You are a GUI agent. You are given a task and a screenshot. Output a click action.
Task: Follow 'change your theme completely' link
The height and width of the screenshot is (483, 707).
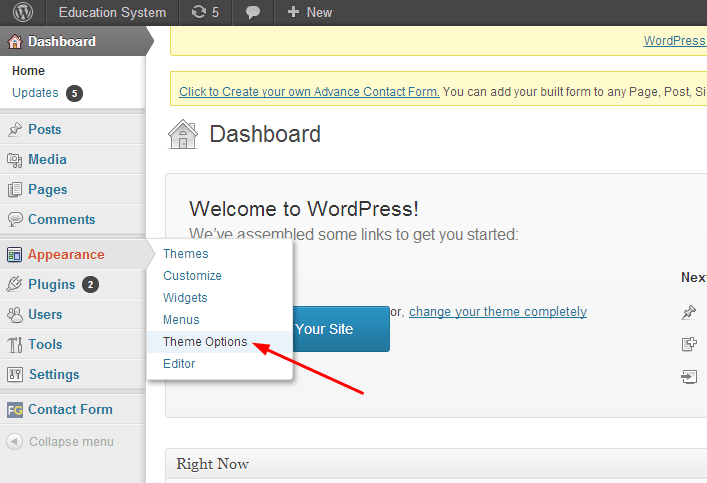(x=498, y=312)
